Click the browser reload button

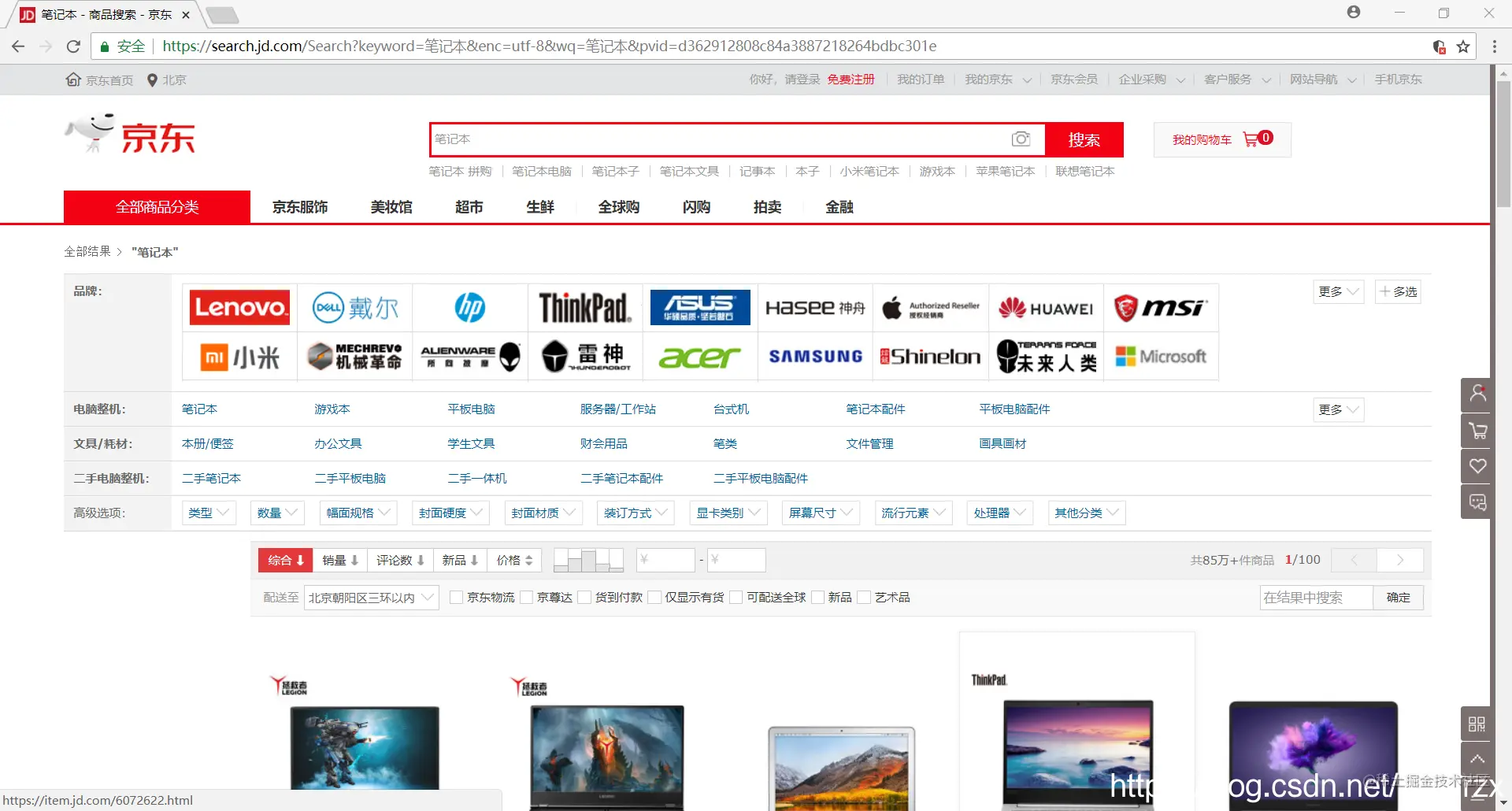click(73, 46)
